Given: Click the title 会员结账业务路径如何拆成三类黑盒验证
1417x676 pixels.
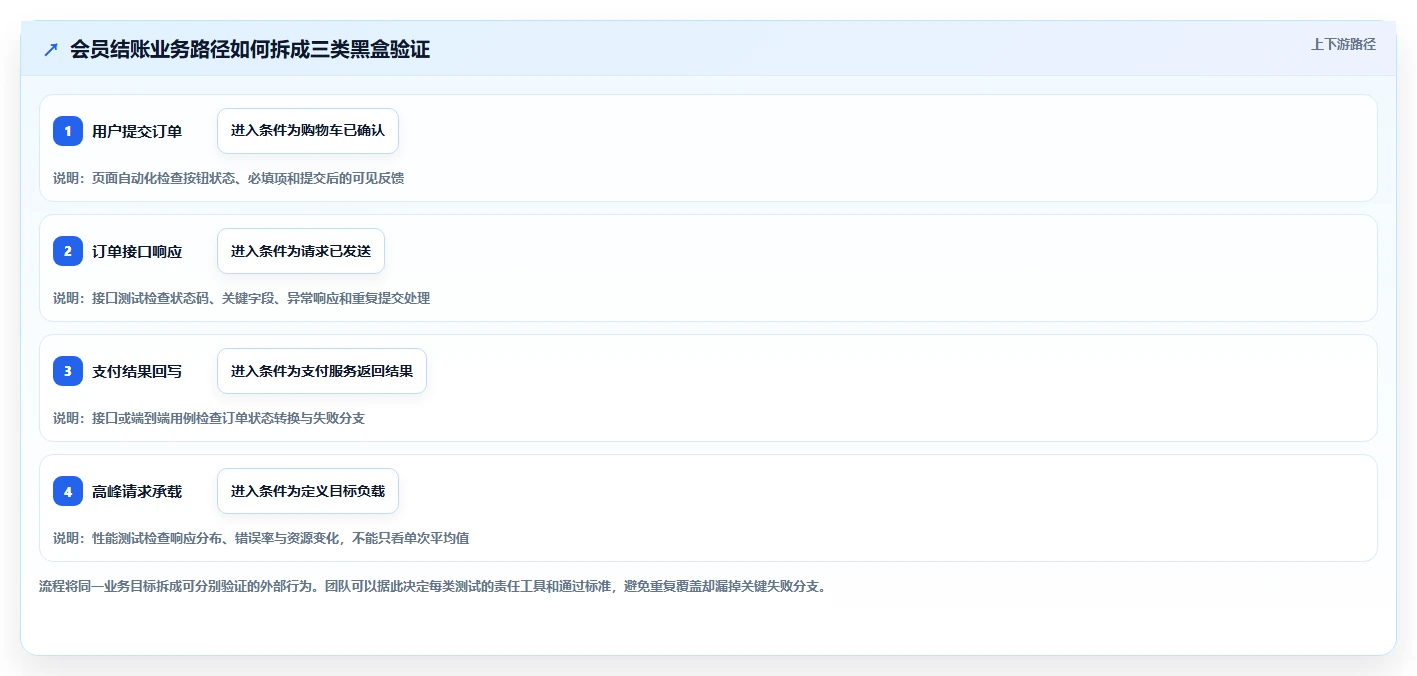Looking at the screenshot, I should (250, 49).
